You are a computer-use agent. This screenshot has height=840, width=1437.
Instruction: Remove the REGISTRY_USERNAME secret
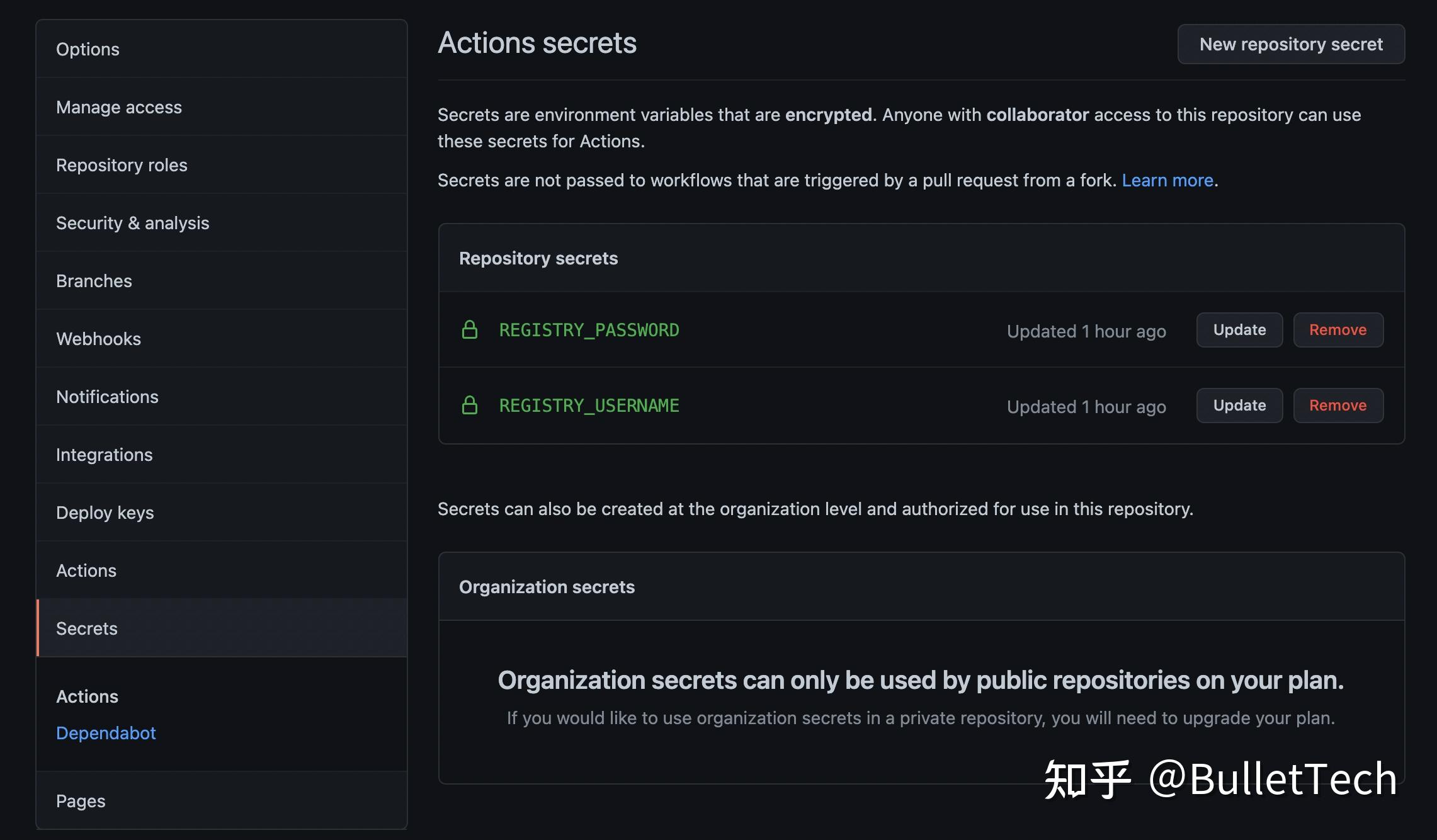click(1338, 405)
